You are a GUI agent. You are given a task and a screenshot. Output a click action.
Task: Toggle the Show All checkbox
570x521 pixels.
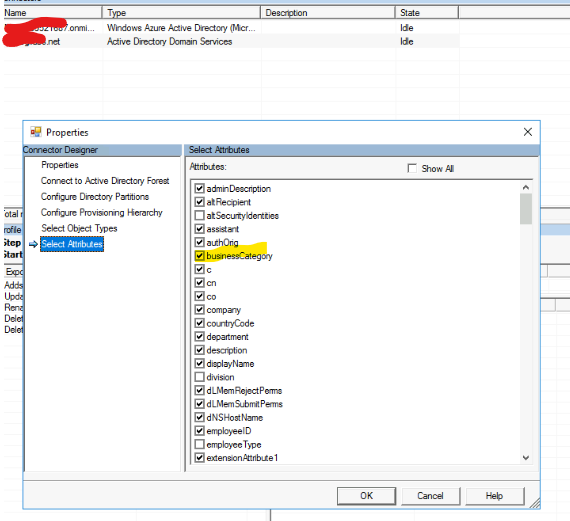pyautogui.click(x=412, y=168)
